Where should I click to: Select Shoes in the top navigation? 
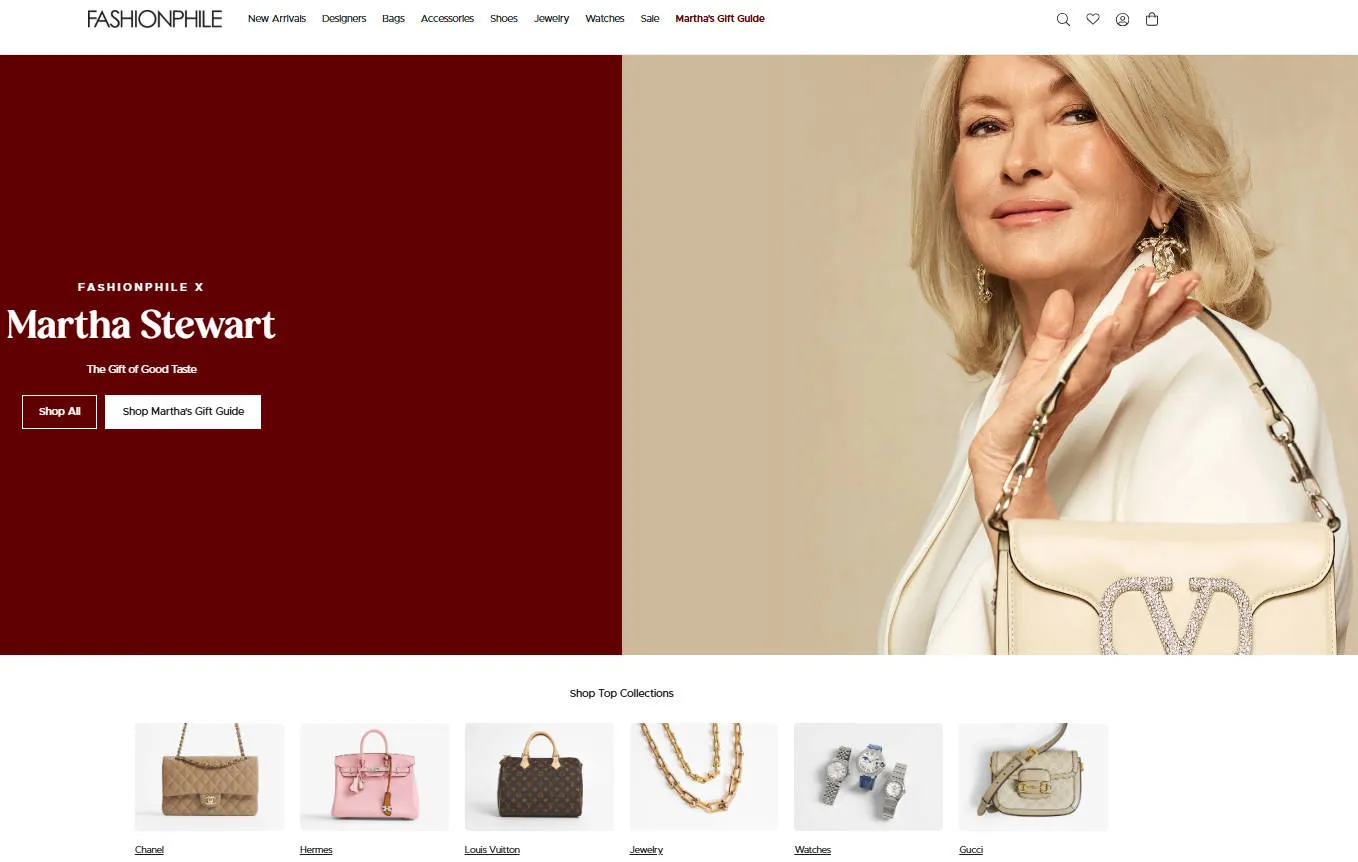tap(504, 19)
